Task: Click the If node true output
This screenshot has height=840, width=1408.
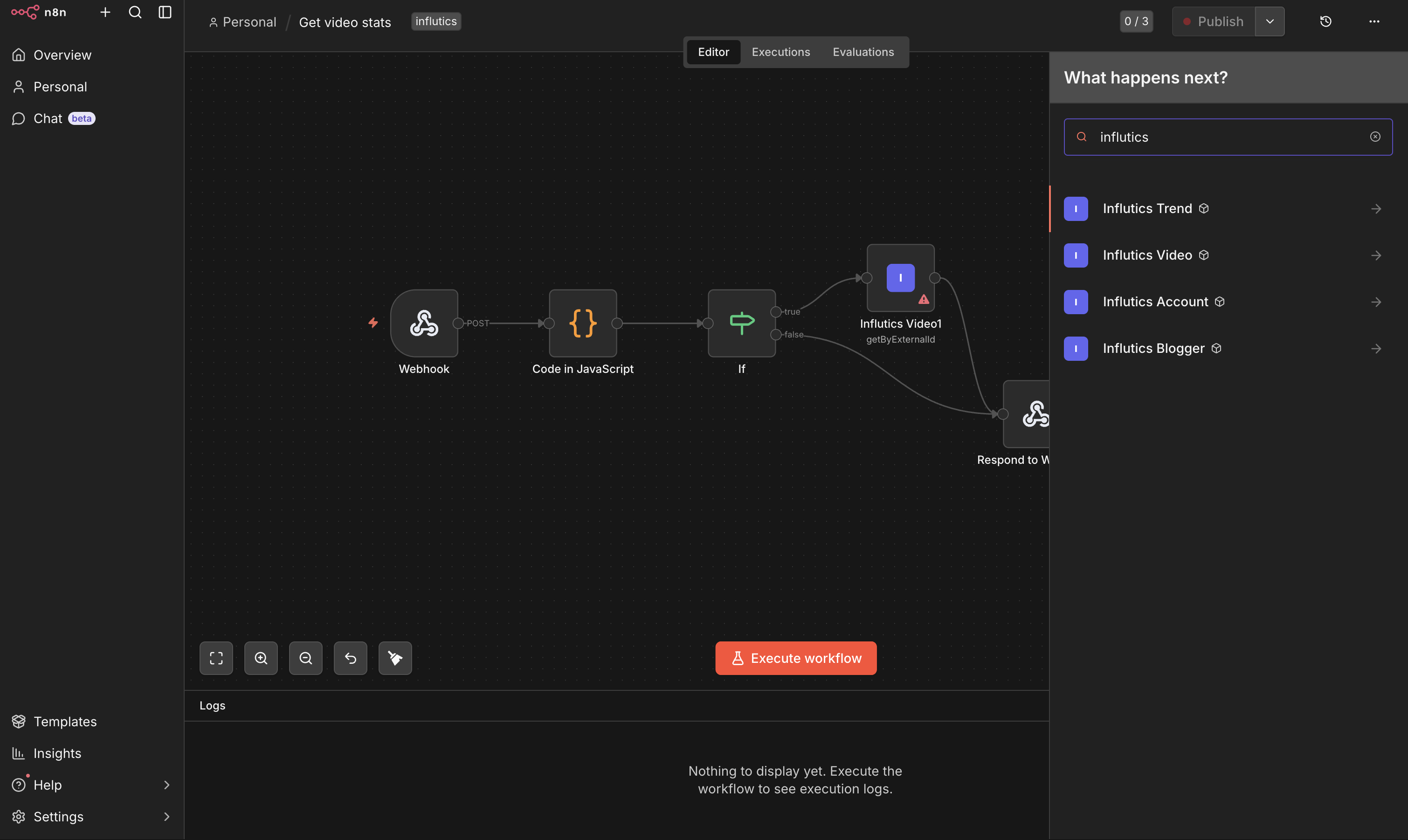Action: click(776, 312)
